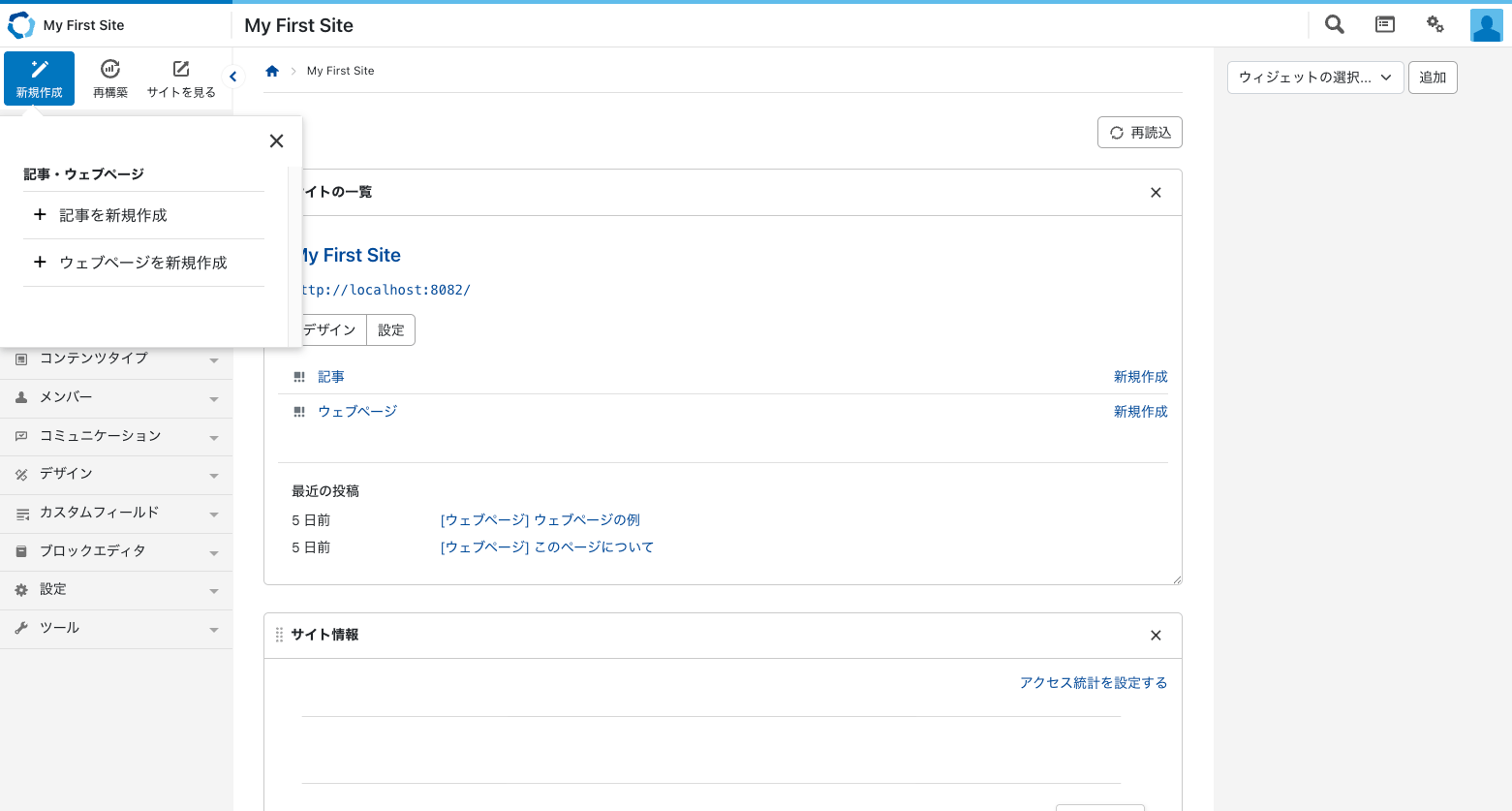Click the 最近の投稿 heading text
This screenshot has width=1512, height=811.
(x=325, y=491)
